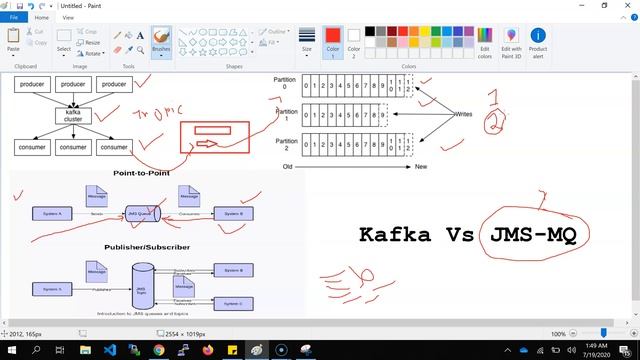
Task: Pick the Rectangle shape
Action: click(213, 32)
